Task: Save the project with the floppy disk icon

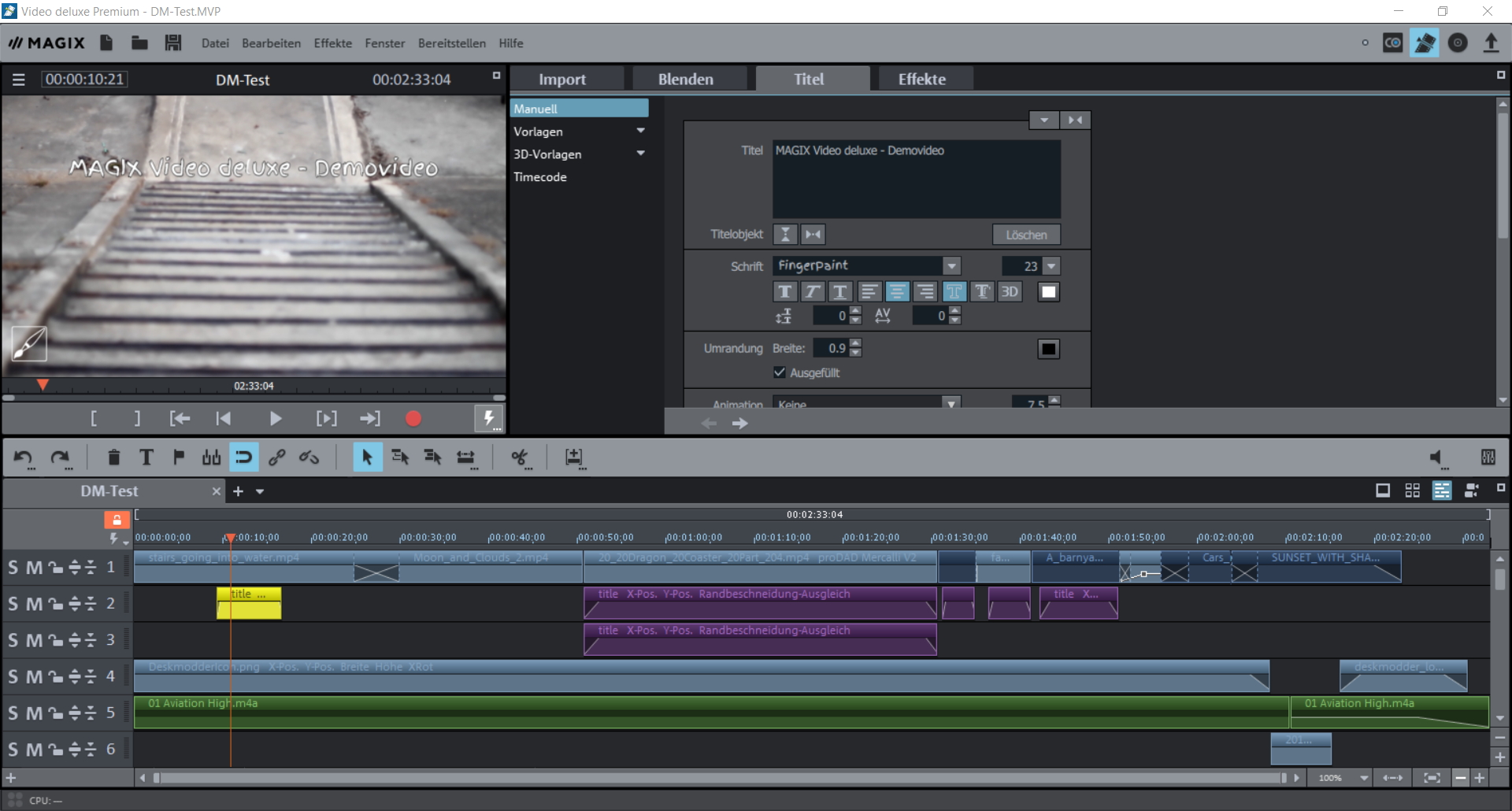Action: tap(173, 43)
